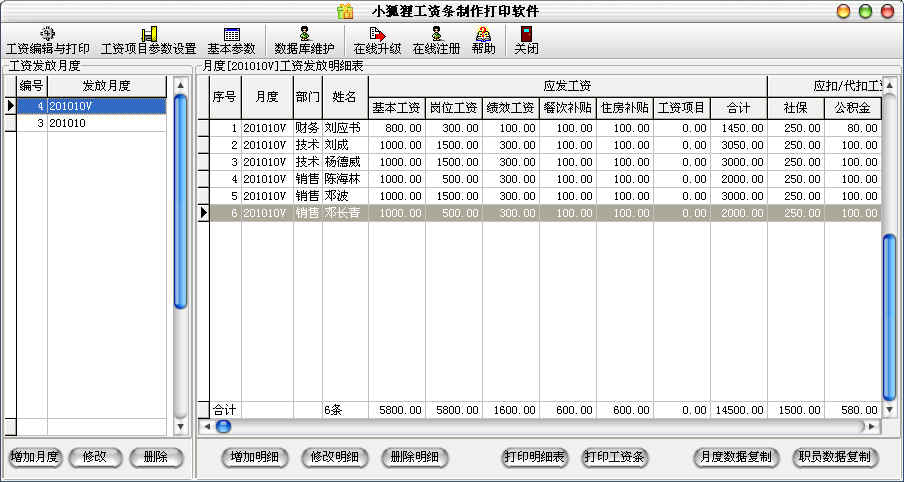The height and width of the screenshot is (482, 904).
Task: Click 绩效工资 column header
Action: 511,108
